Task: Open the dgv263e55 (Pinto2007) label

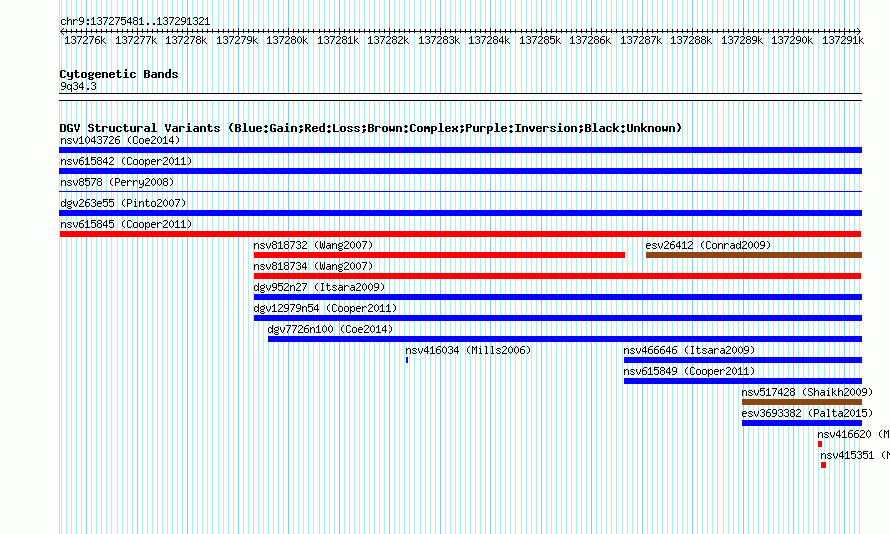Action: 123,203
